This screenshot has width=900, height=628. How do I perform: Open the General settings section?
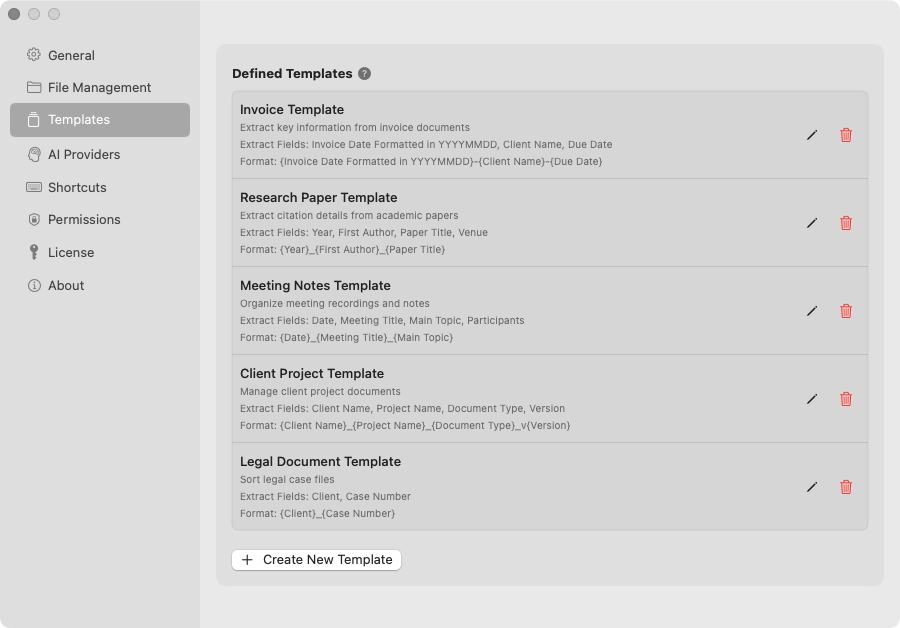point(100,55)
